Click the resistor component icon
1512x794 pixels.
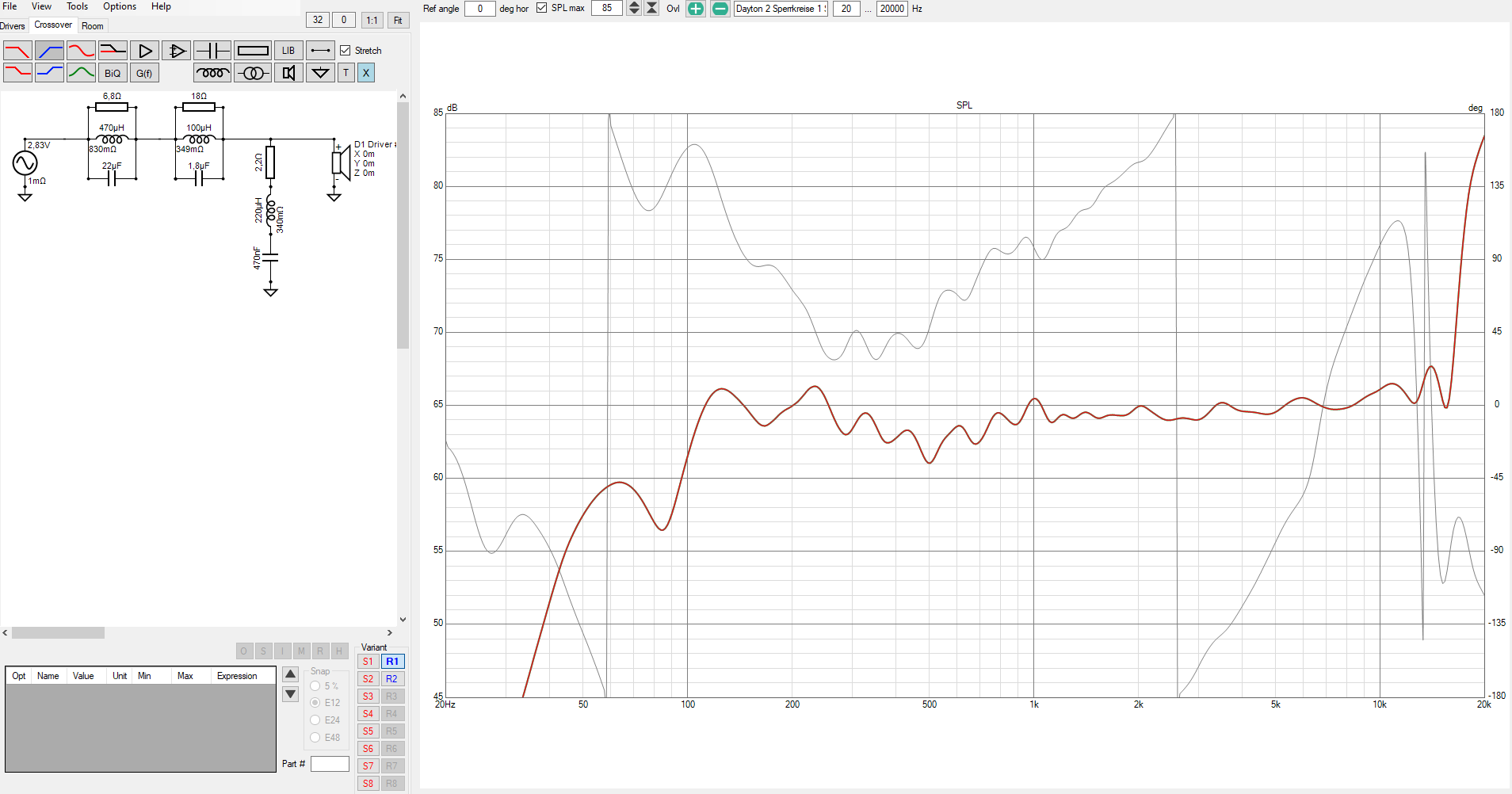[x=253, y=51]
